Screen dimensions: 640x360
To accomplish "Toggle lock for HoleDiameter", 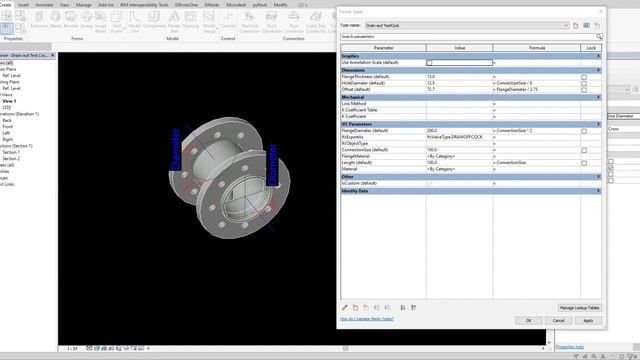I will click(x=584, y=83).
